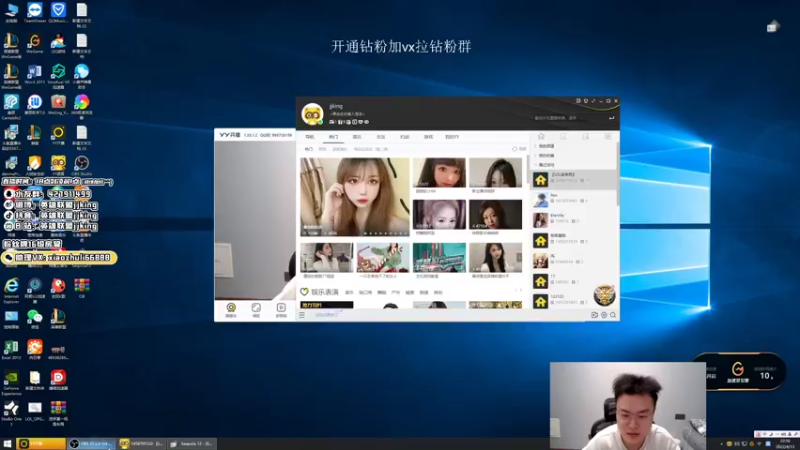800x450 pixels.
Task: Click the 娱乐表演 section heading
Action: (x=325, y=292)
